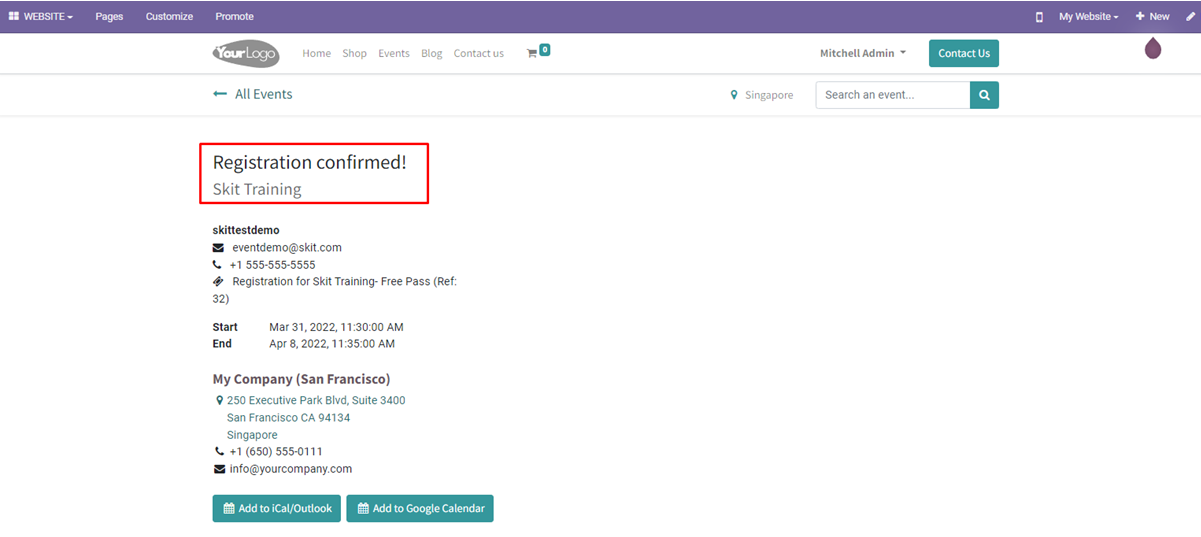Viewport: 1201px width, 537px height.
Task: Click the magnifier search button
Action: point(984,95)
